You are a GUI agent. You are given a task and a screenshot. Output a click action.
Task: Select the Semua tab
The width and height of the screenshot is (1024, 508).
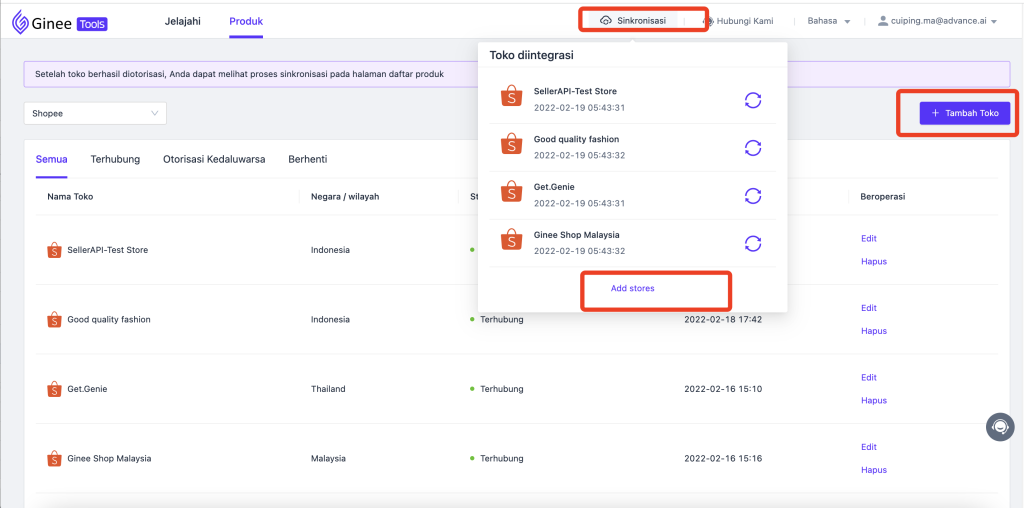click(x=52, y=159)
